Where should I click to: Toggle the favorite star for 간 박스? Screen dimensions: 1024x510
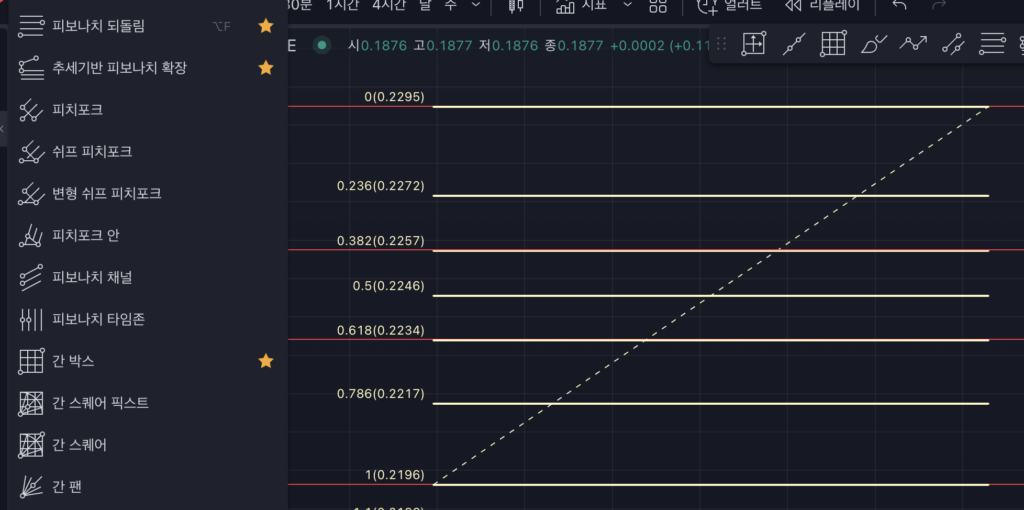(266, 360)
